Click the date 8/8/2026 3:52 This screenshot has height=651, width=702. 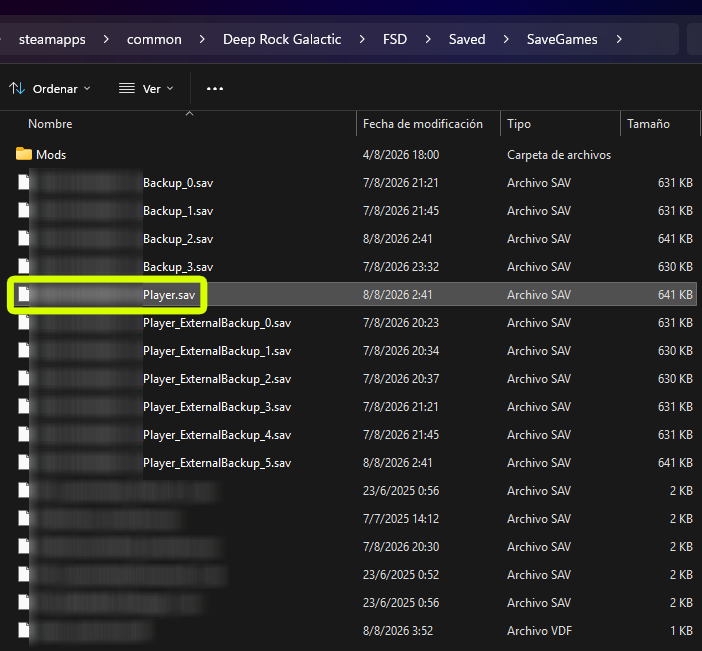398,631
